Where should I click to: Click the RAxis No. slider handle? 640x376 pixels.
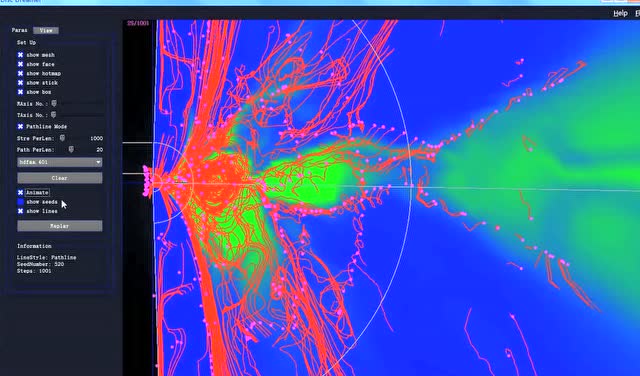click(54, 104)
